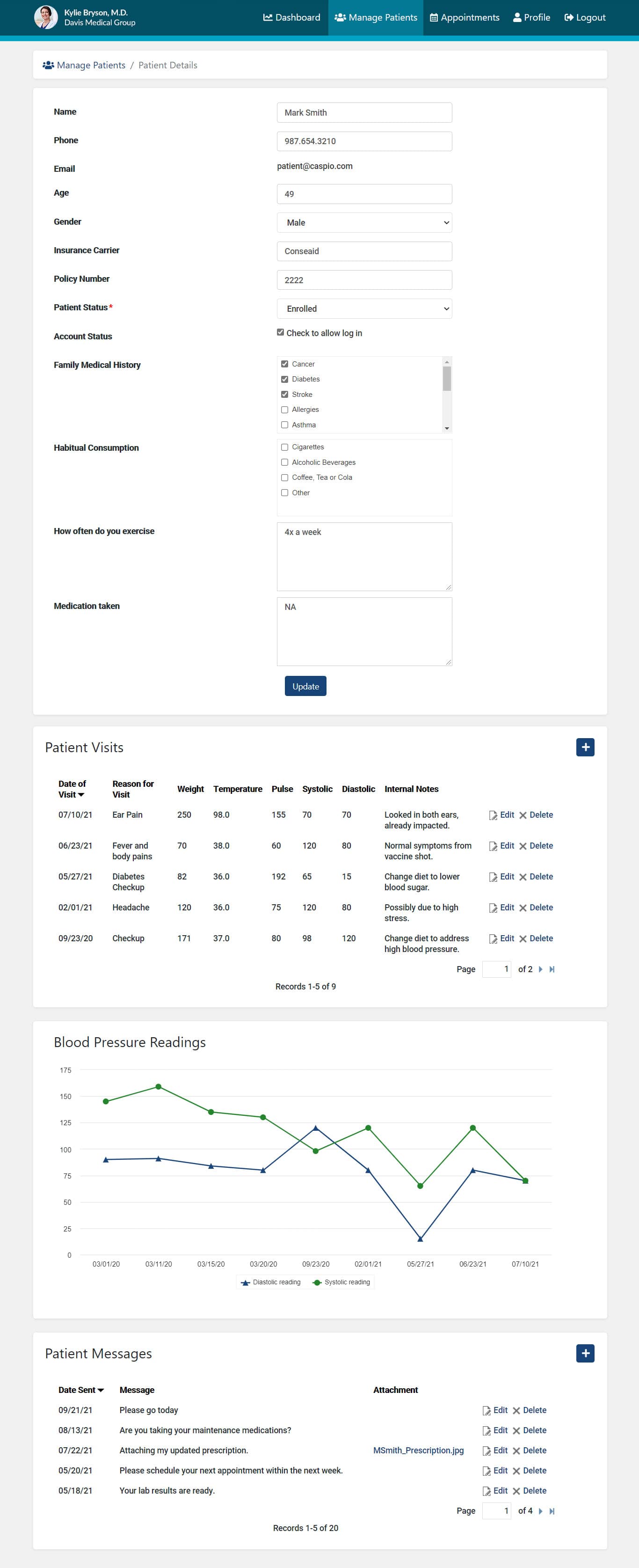Sort visits by Date of Visit column

[72, 789]
